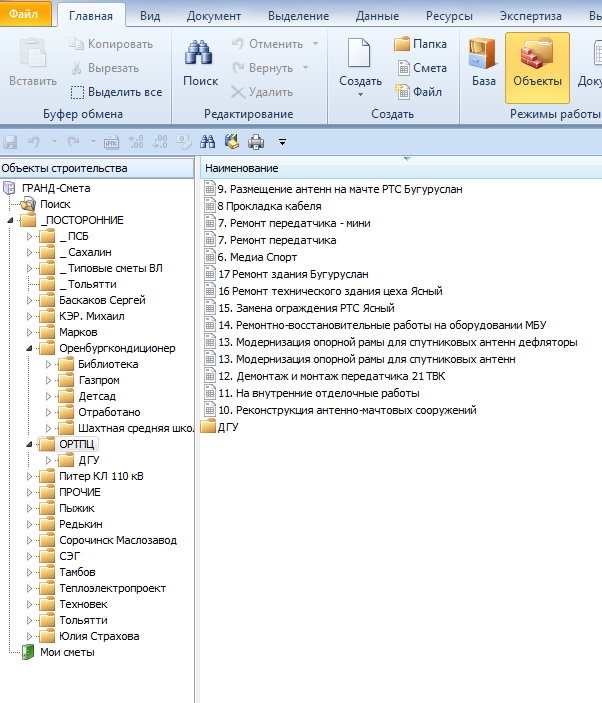
Task: Expand ДГУ subfolder in tree
Action: coord(48,460)
